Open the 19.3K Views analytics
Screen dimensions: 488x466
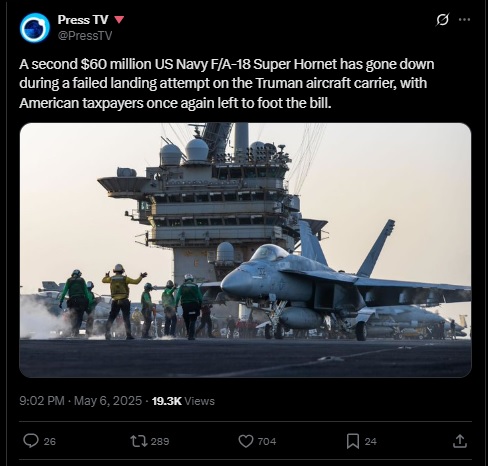click(183, 401)
